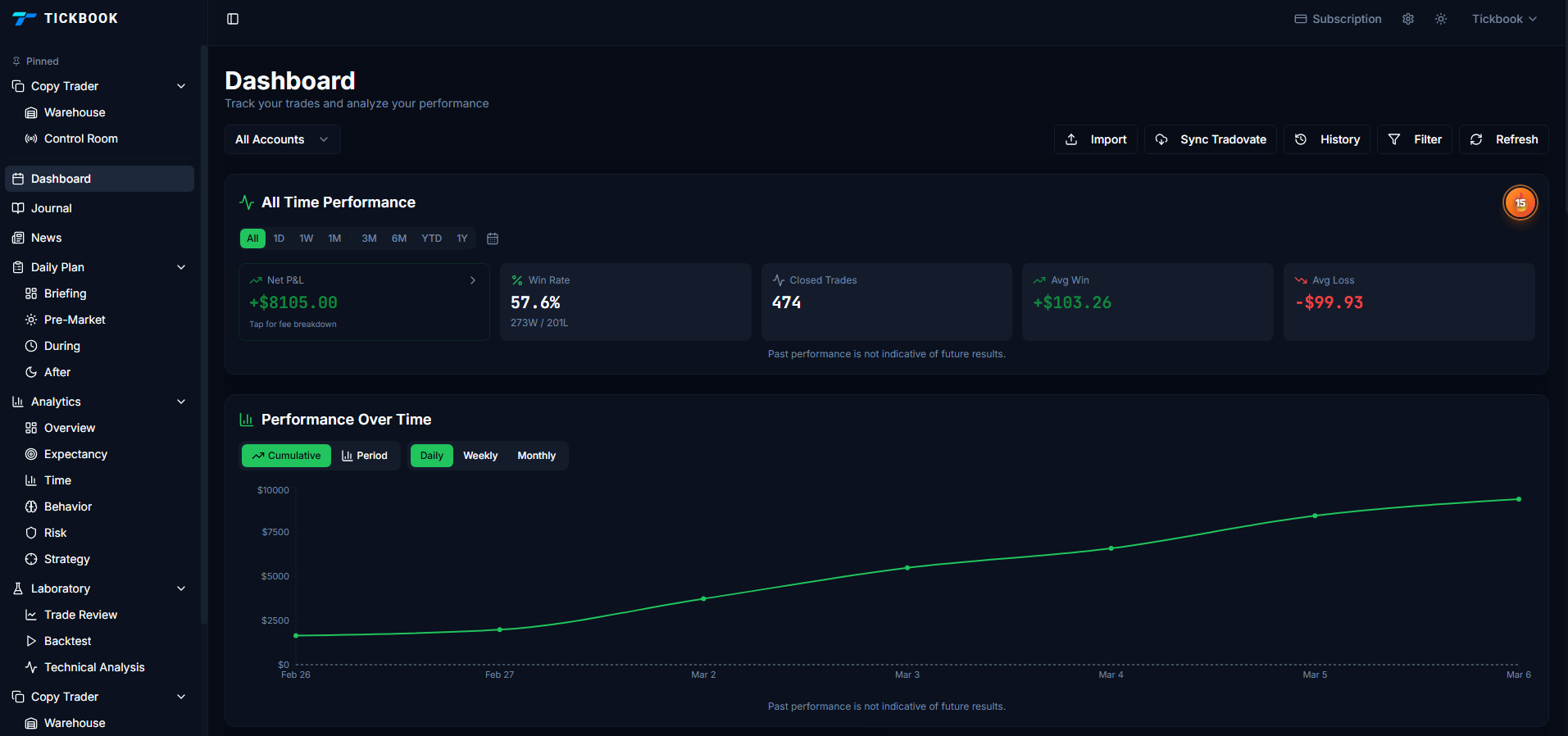
Task: Click the During clock icon
Action: click(x=31, y=346)
